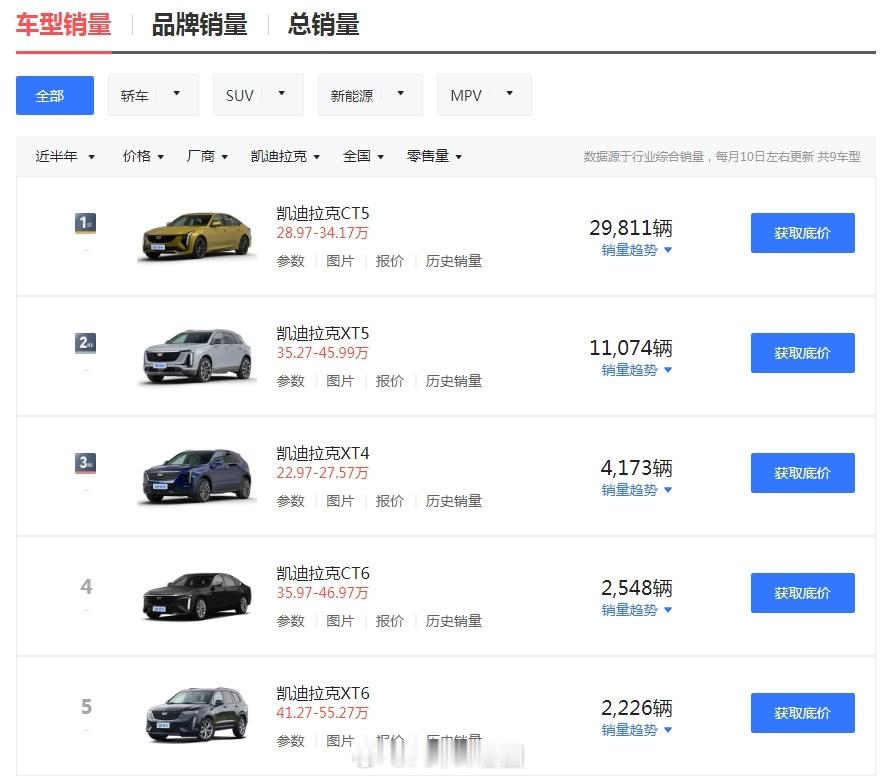Expand the 全国 region dropdown
Screen dimensions: 880x776
tap(363, 156)
